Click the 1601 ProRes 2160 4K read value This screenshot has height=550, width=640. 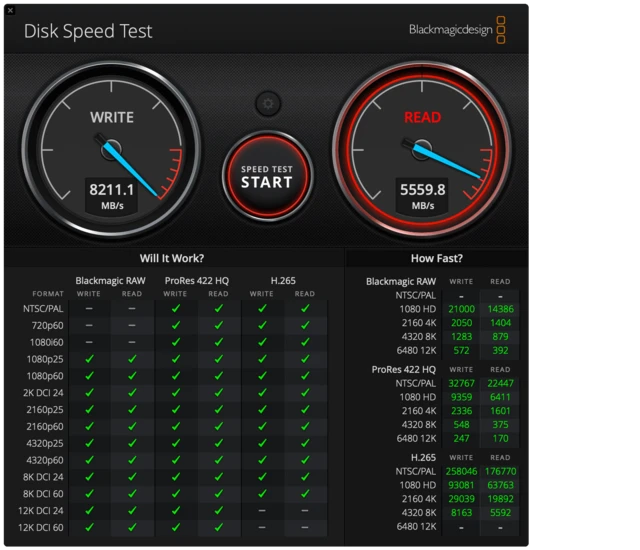click(500, 411)
